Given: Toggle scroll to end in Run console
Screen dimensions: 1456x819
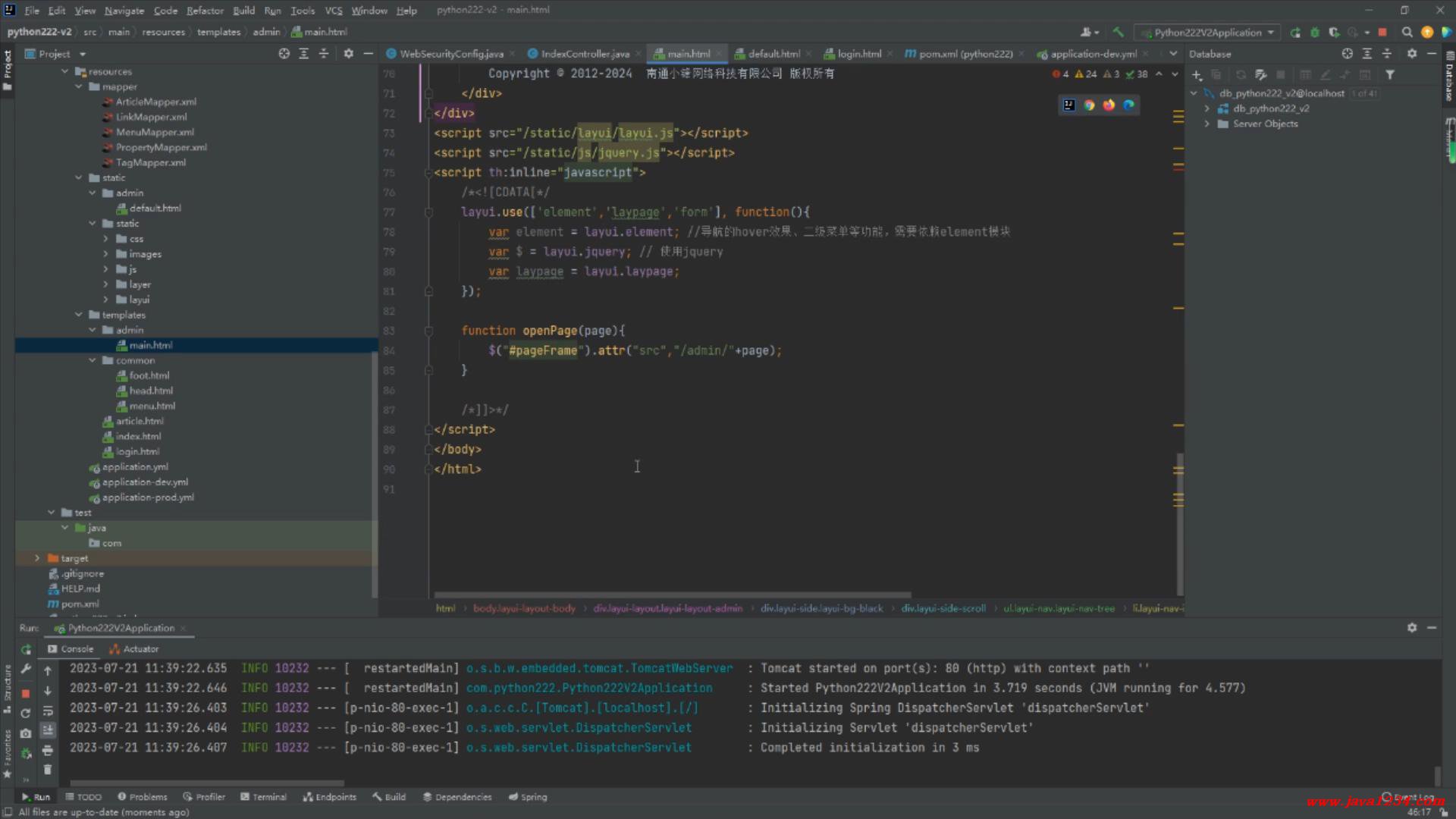Looking at the screenshot, I should tap(47, 730).
